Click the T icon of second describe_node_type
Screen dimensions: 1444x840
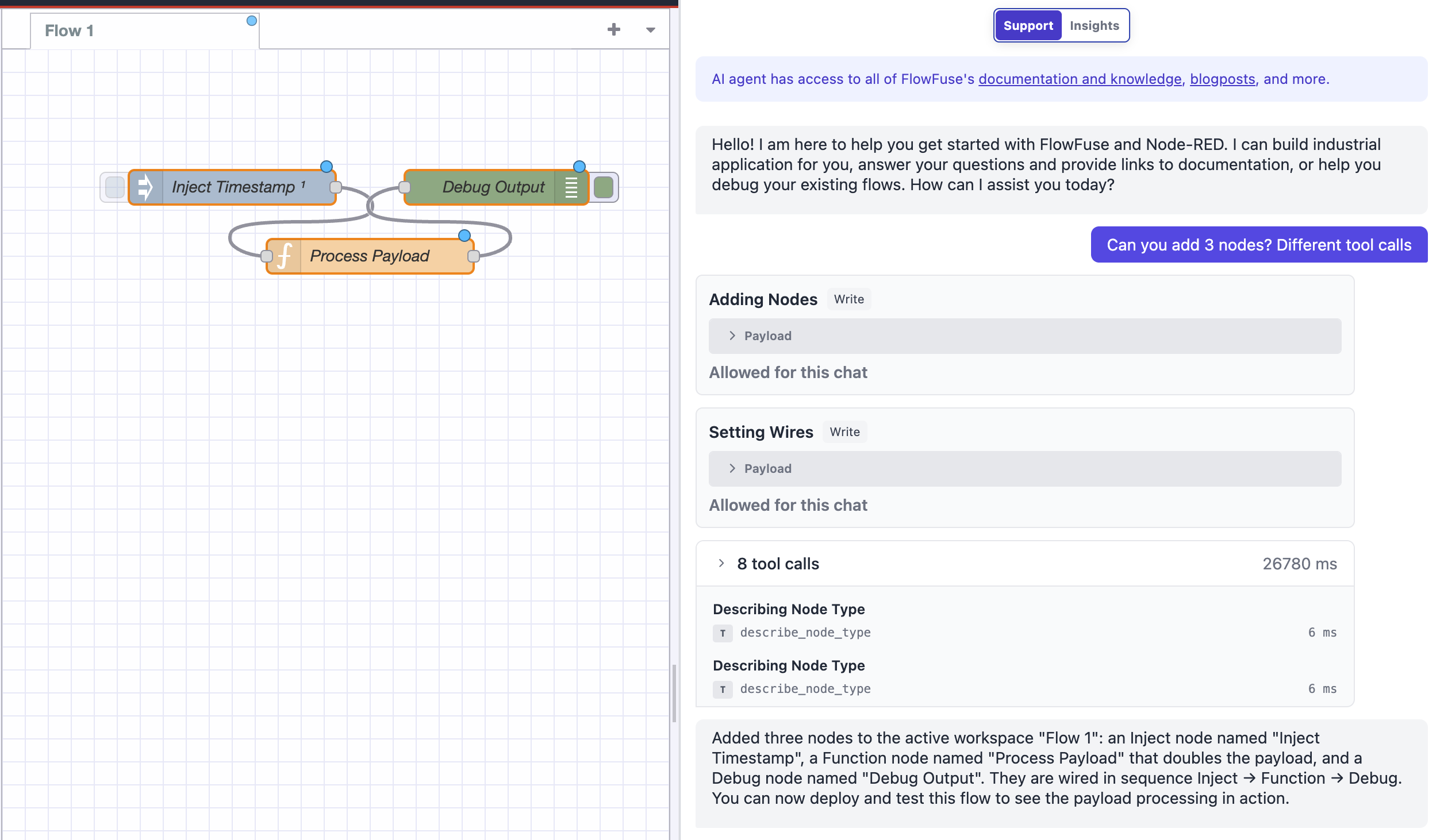click(x=723, y=689)
